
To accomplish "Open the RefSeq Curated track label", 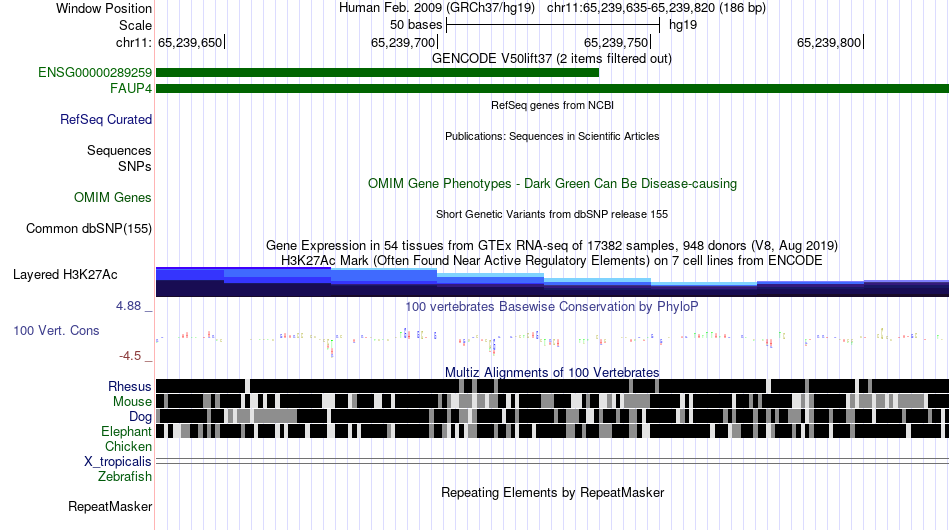I will tap(106, 119).
